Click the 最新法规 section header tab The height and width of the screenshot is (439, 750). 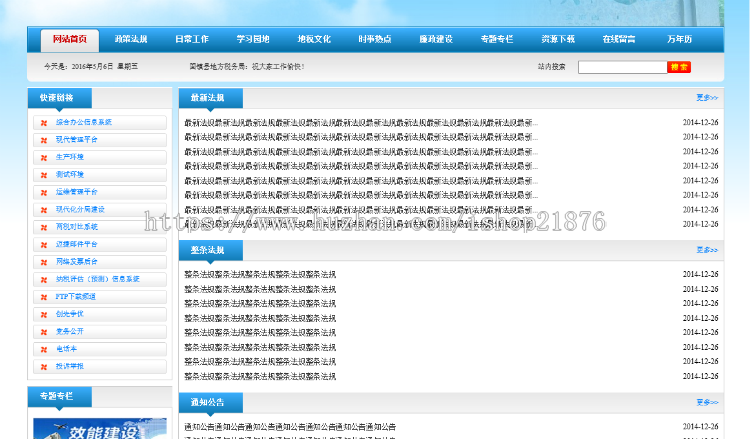point(210,98)
